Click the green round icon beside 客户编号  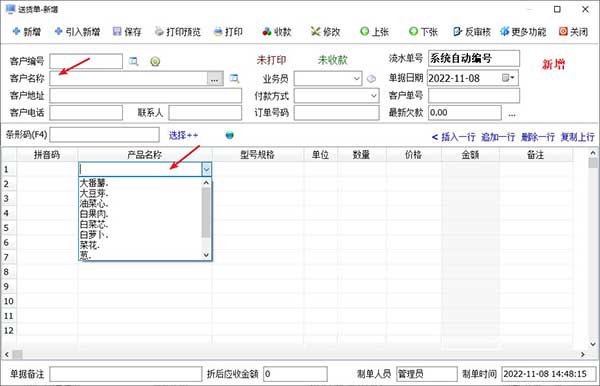(155, 61)
